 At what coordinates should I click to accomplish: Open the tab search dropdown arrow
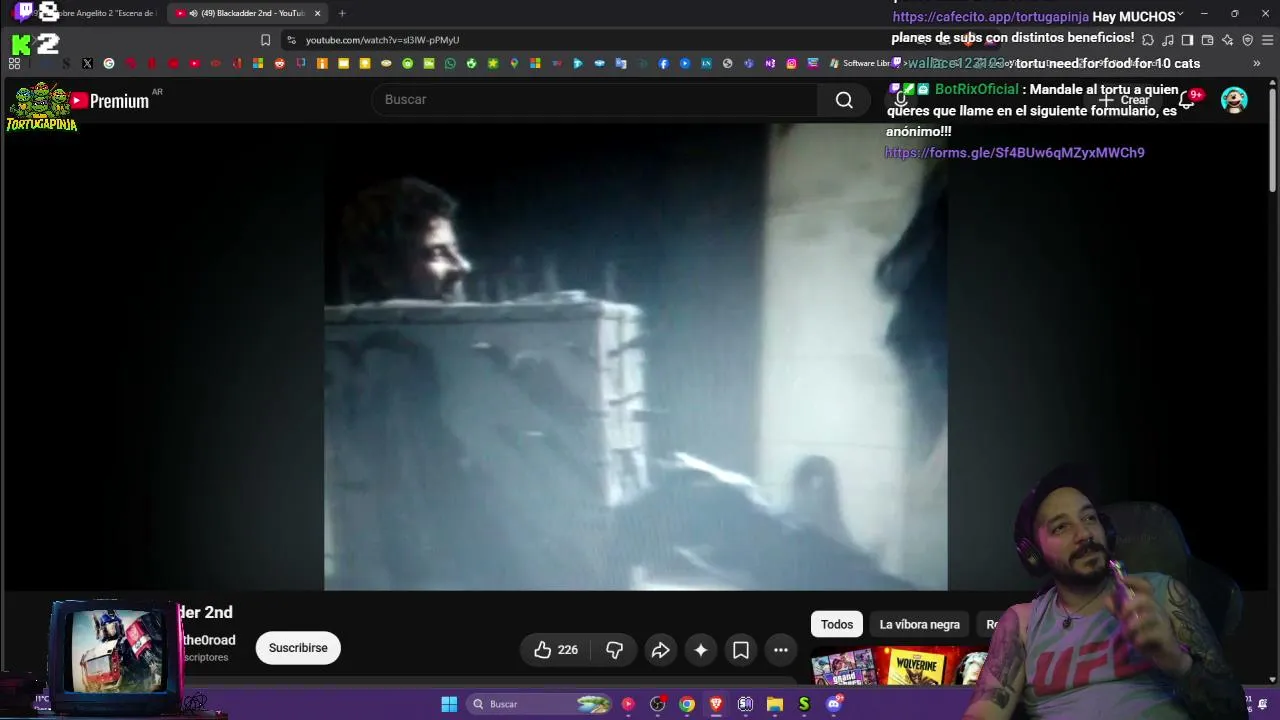coord(1180,13)
